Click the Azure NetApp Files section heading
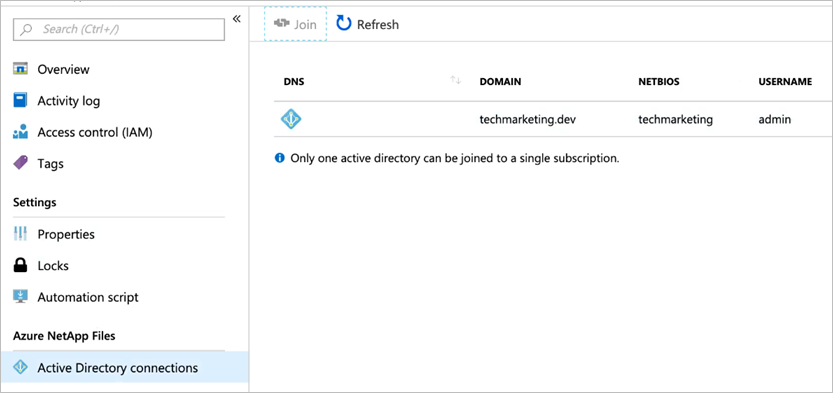Image resolution: width=833 pixels, height=393 pixels. [64, 336]
